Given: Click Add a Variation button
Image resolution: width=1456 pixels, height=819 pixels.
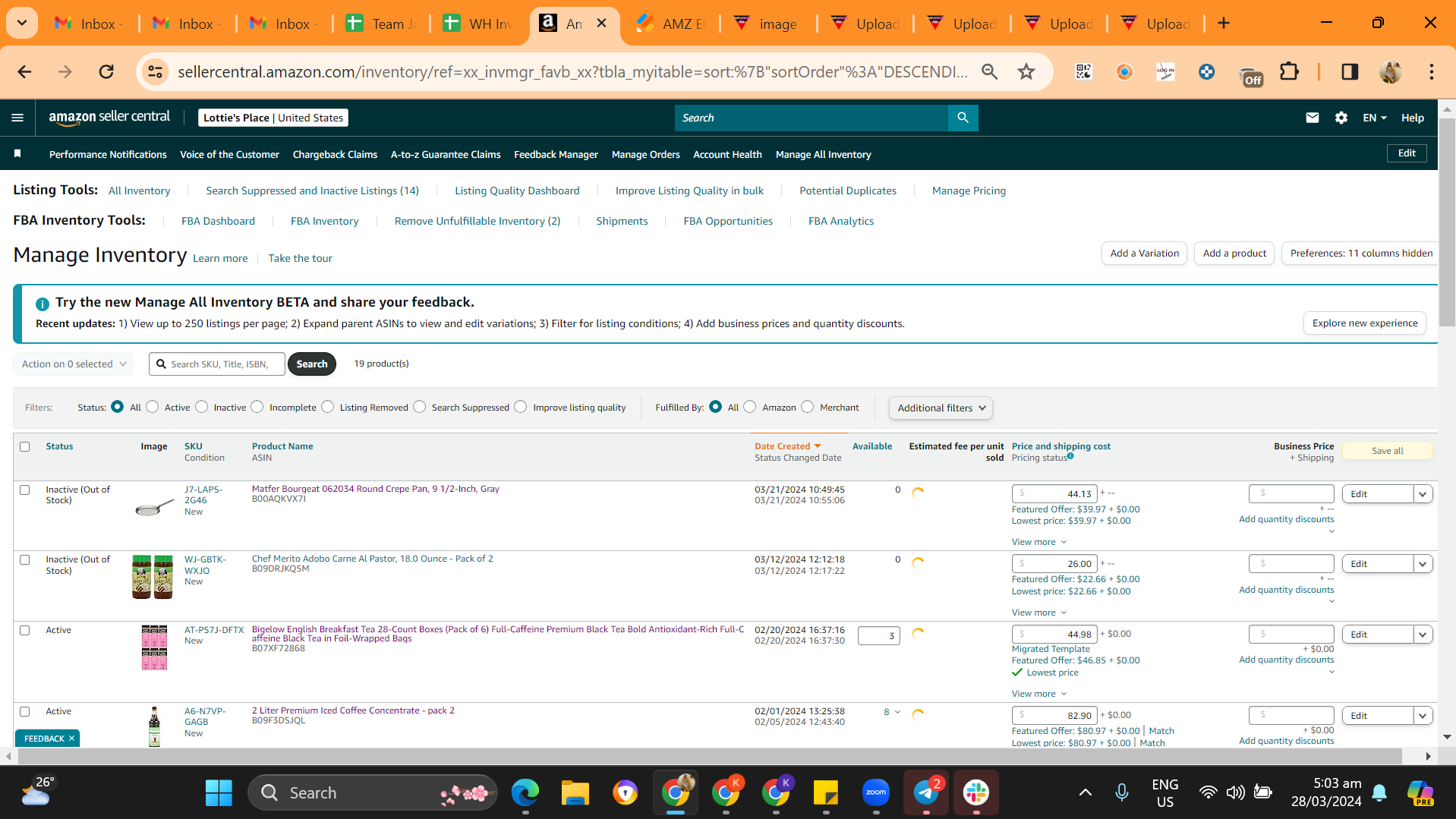Looking at the screenshot, I should pyautogui.click(x=1144, y=254).
